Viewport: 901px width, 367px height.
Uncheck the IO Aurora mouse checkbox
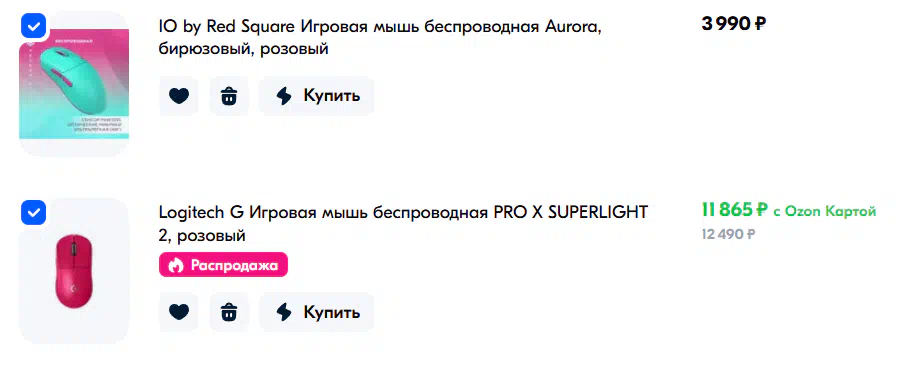click(x=33, y=26)
